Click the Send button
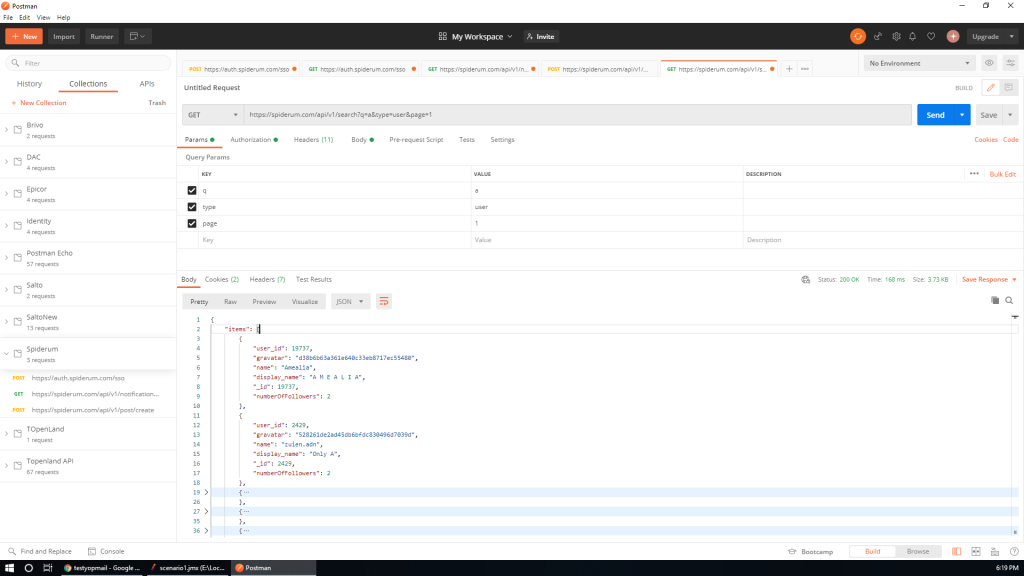Viewport: 1024px width, 576px height. 935,115
